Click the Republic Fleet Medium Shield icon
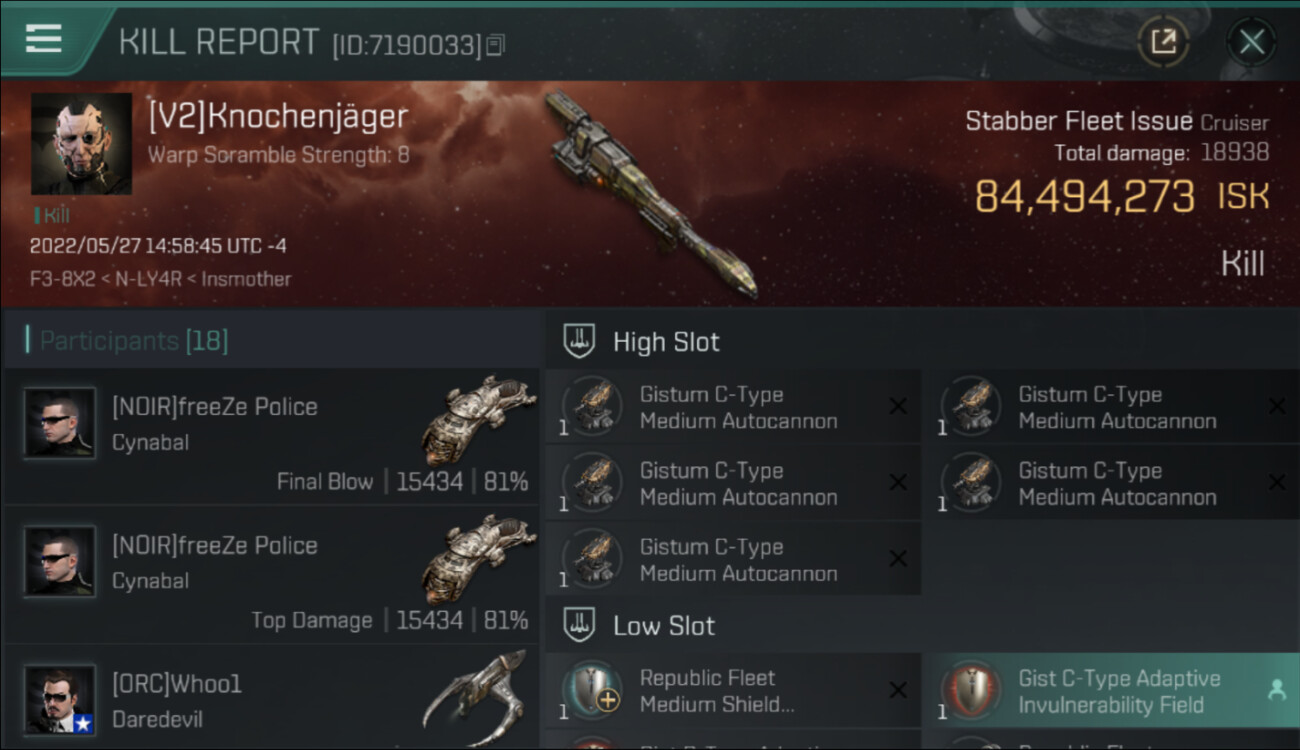The image size is (1300, 750). (x=592, y=691)
